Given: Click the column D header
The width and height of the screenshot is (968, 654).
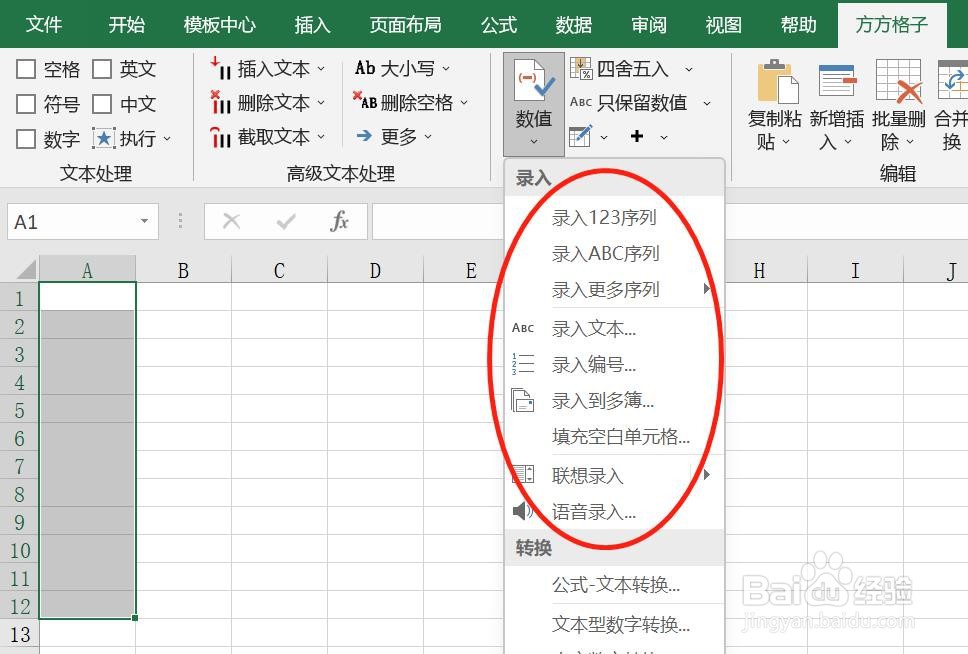Looking at the screenshot, I should point(375,270).
